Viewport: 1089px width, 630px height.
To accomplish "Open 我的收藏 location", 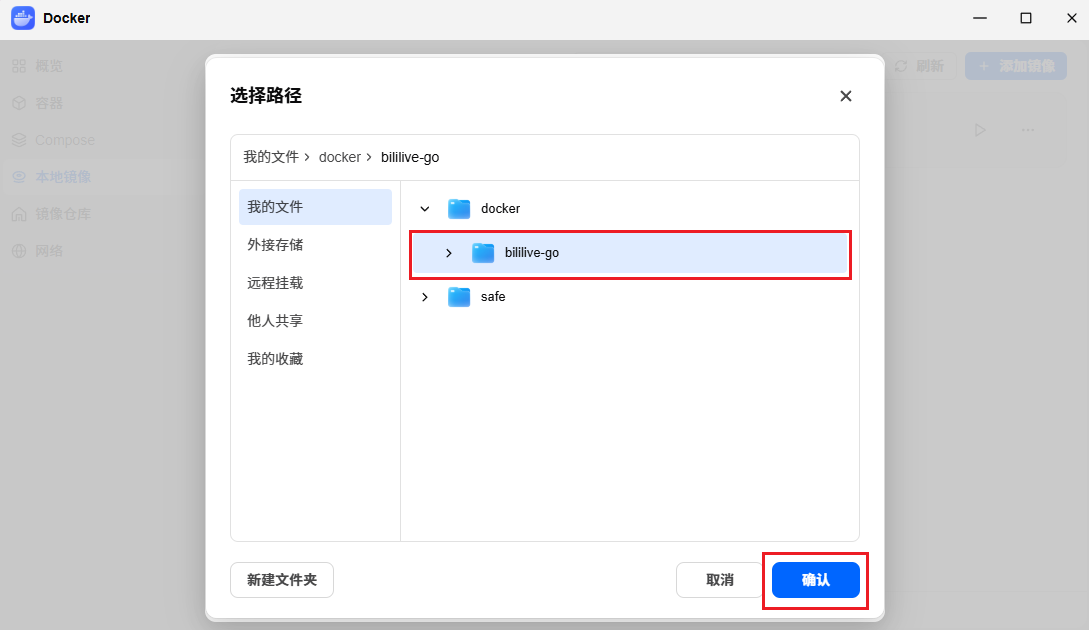I will (275, 359).
